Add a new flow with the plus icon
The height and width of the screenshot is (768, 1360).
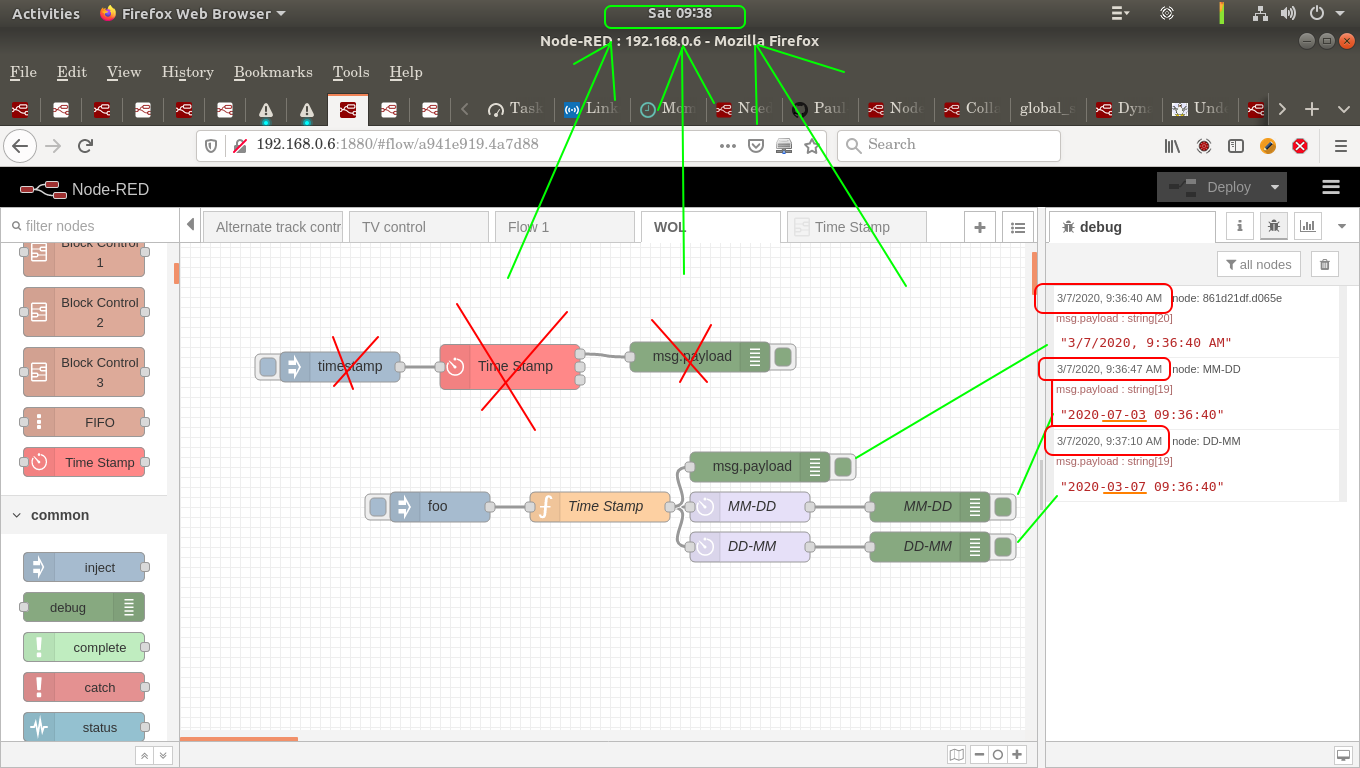pos(980,227)
